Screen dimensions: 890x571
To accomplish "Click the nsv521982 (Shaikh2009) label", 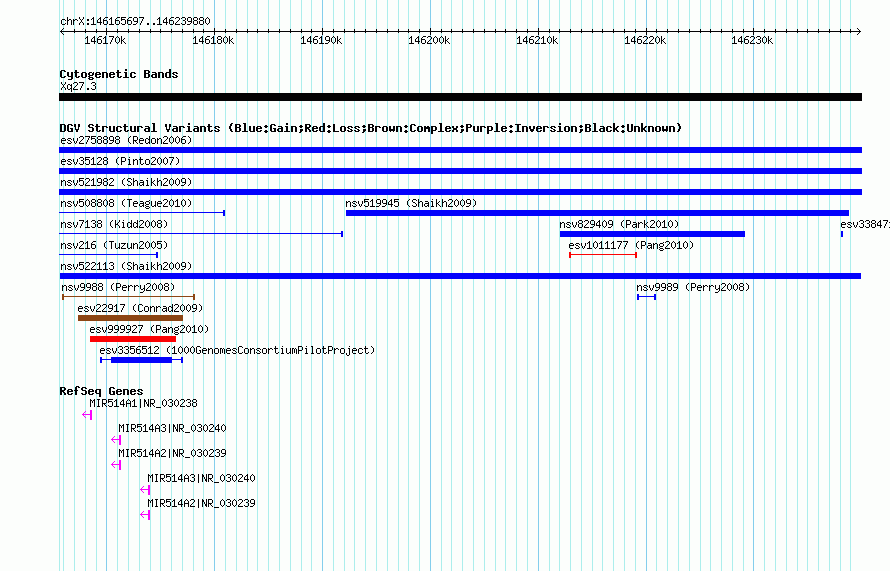I will point(126,182).
